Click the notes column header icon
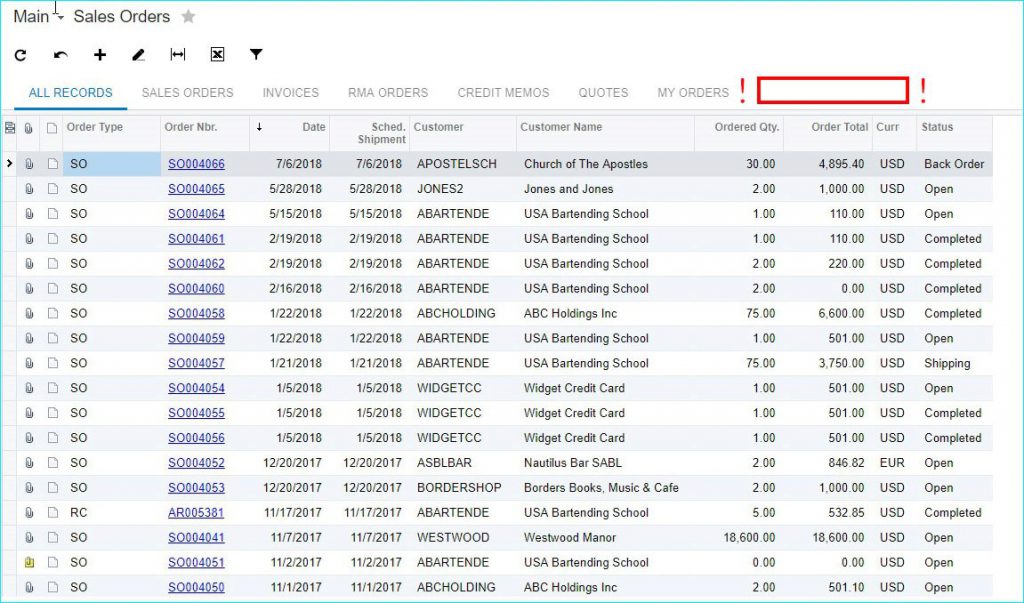Image resolution: width=1024 pixels, height=603 pixels. click(52, 128)
